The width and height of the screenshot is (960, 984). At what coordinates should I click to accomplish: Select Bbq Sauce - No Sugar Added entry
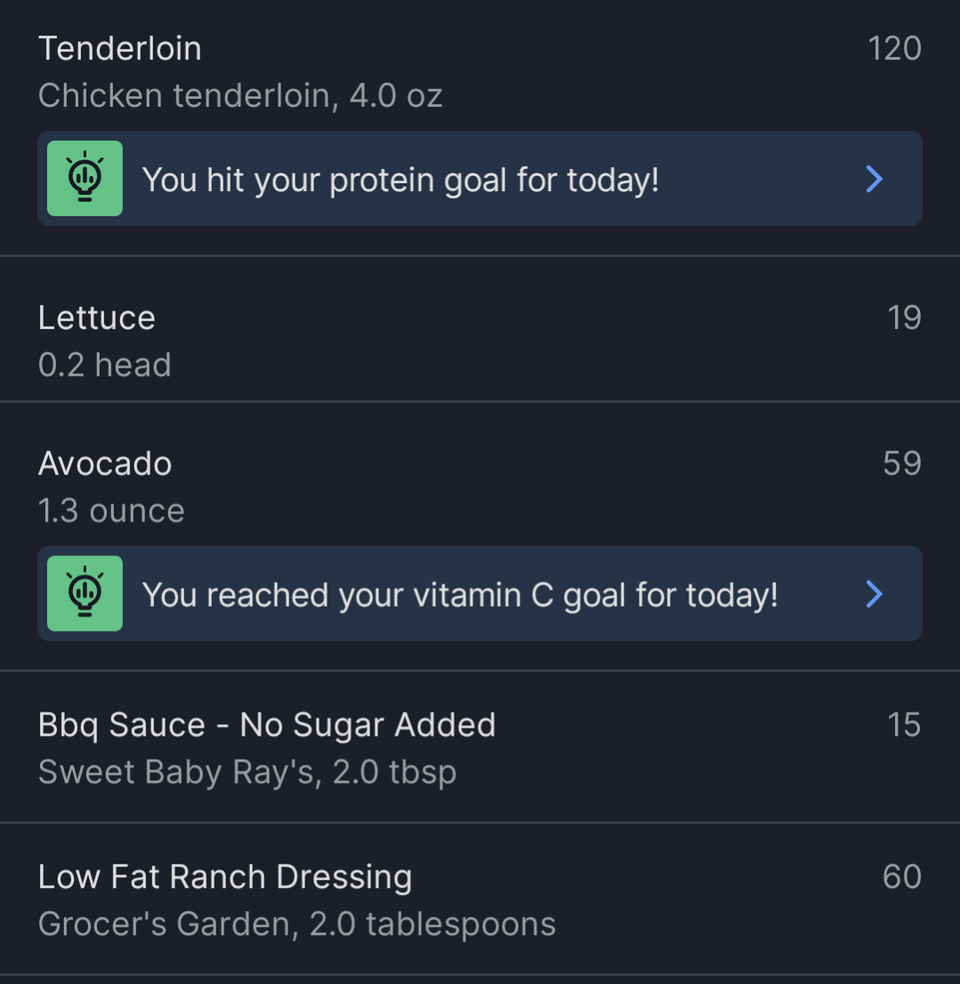[480, 747]
